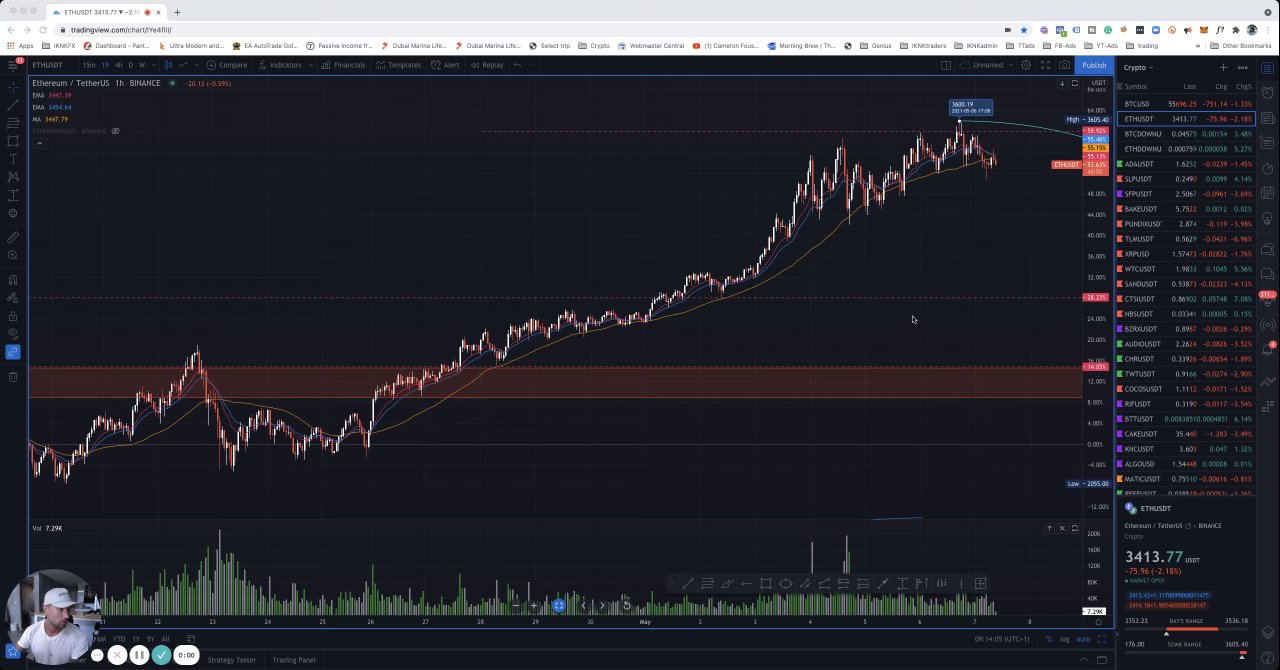Select the trend line drawing tool
Screen dimensions: 1280x670
12,104
